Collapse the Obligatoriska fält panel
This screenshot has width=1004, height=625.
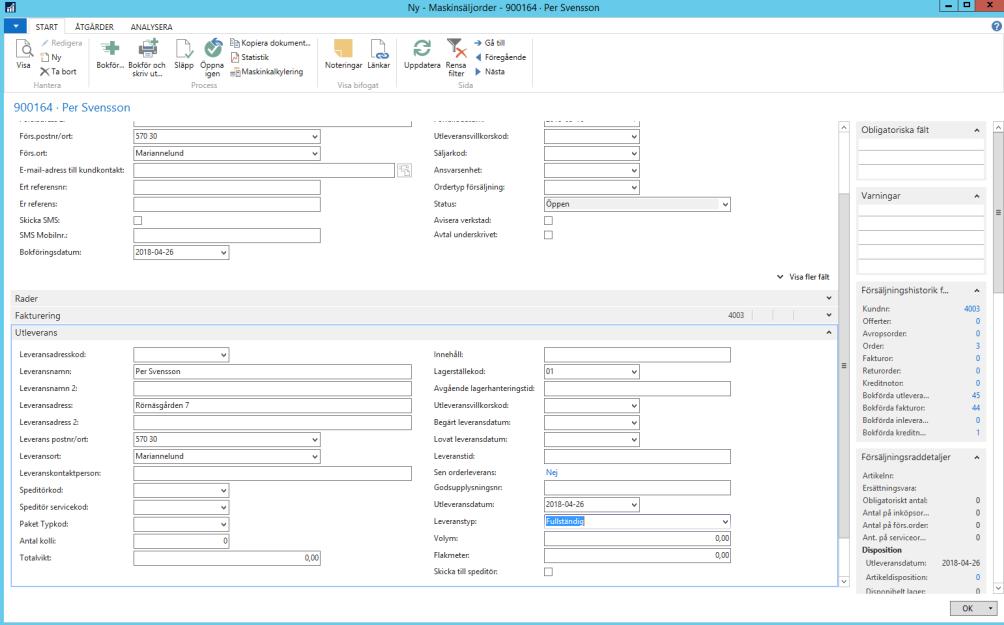click(x=976, y=130)
